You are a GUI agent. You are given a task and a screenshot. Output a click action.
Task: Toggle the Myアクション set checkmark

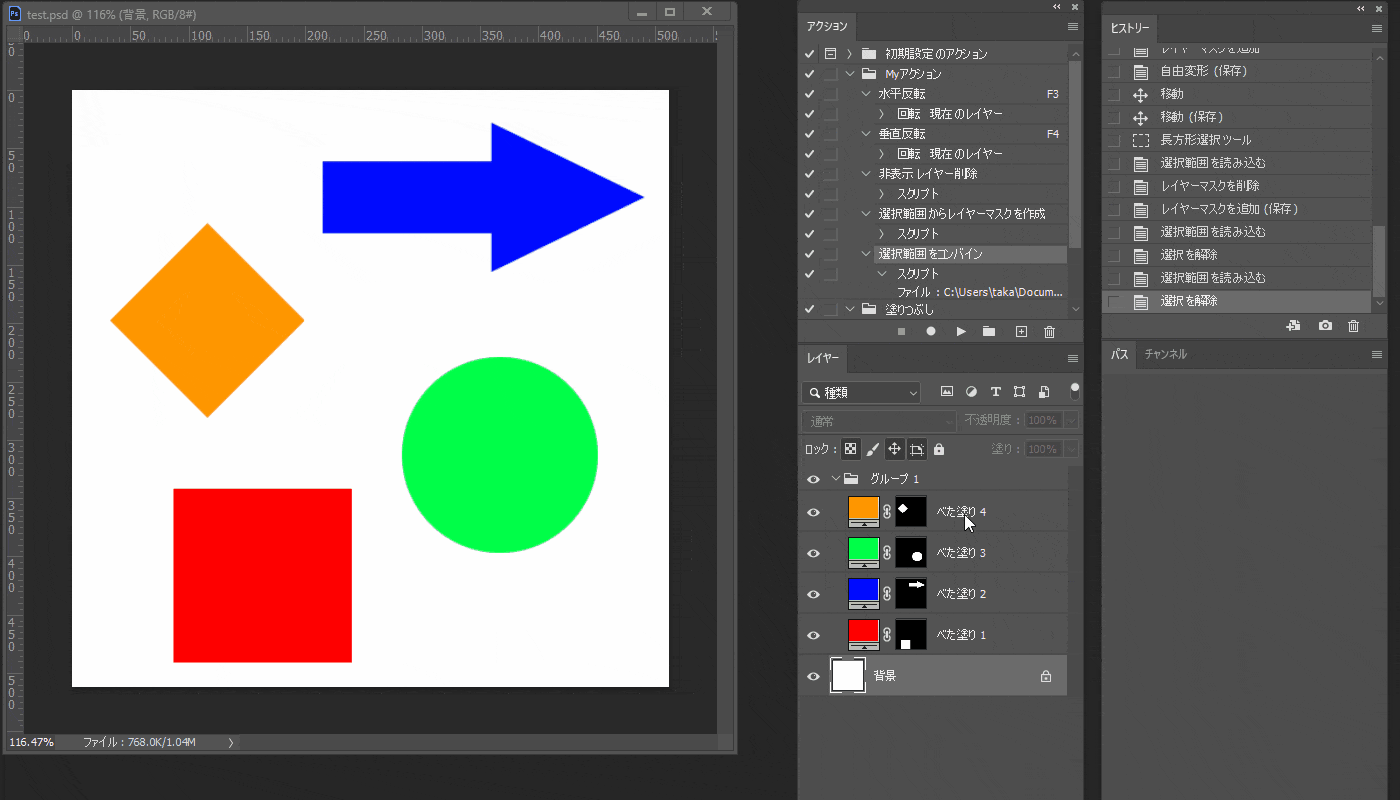[x=809, y=74]
